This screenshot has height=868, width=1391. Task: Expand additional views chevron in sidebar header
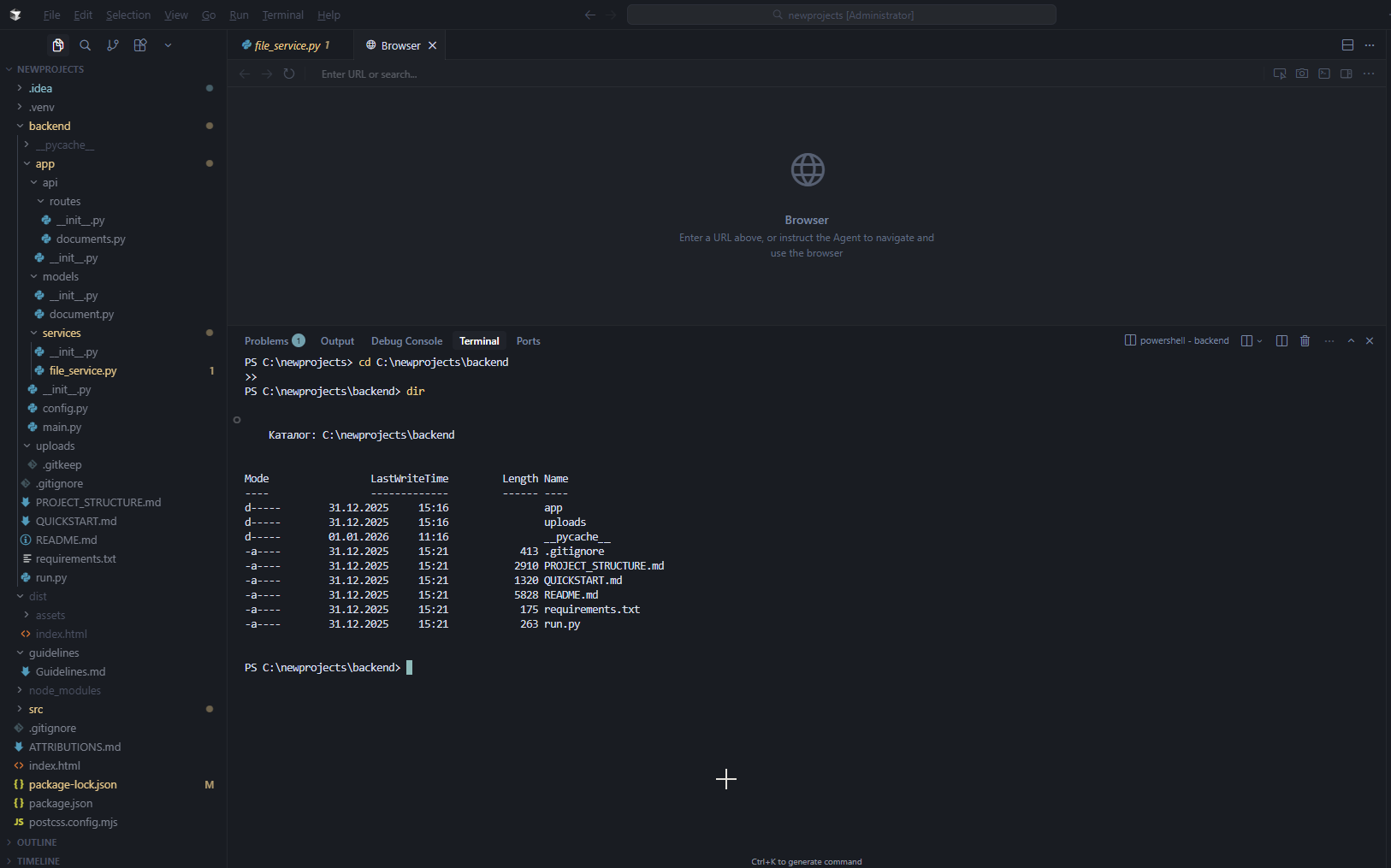point(168,45)
